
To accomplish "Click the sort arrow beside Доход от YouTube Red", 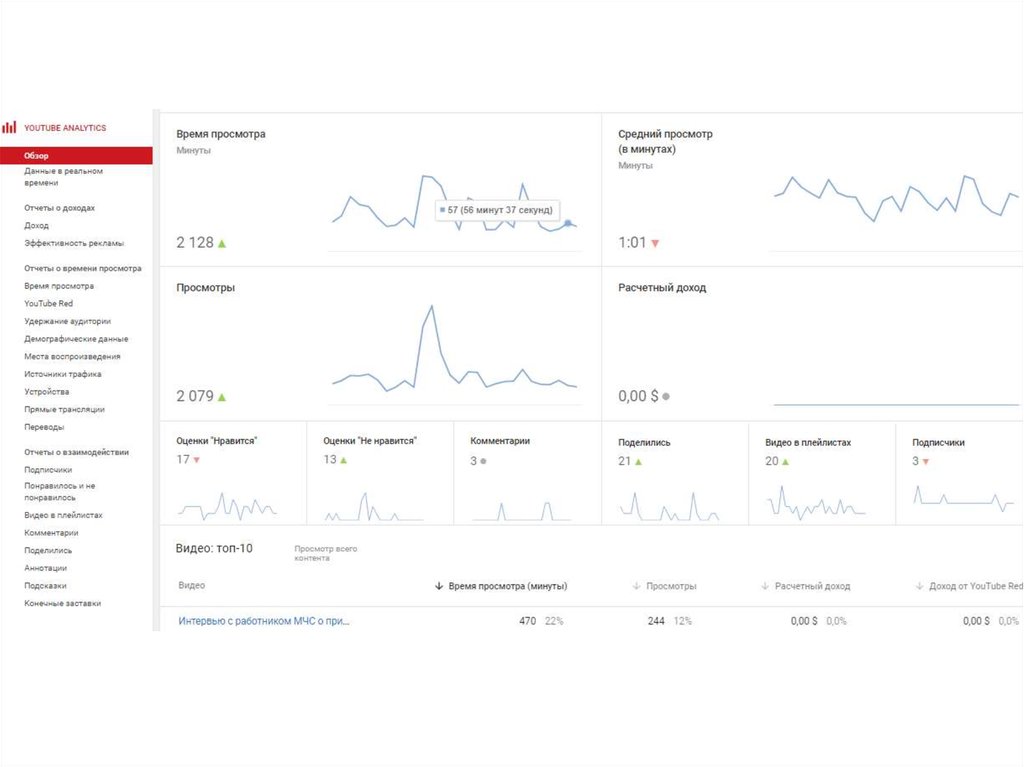I will click(919, 586).
